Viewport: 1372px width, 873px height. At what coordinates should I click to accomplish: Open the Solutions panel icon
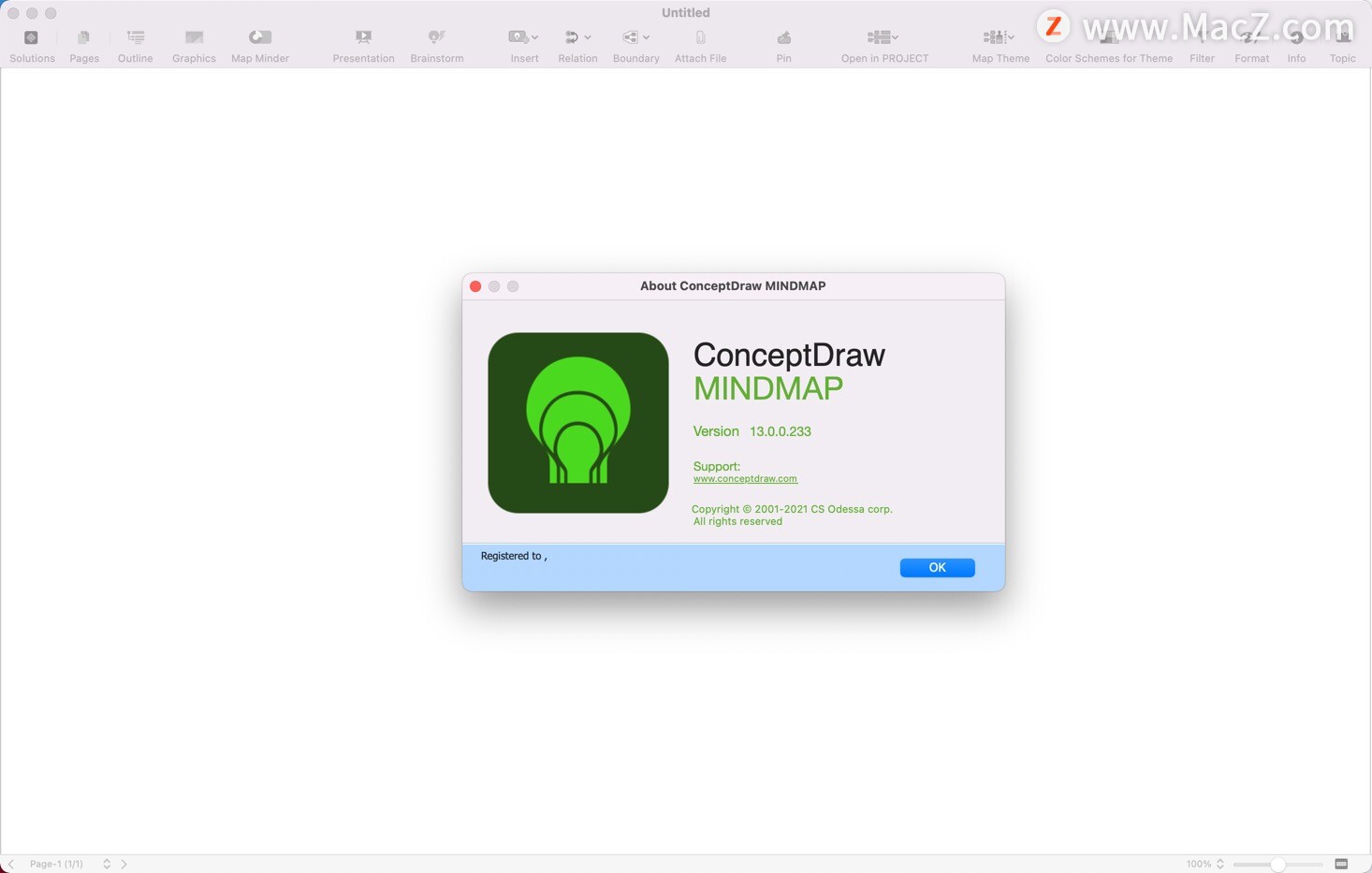click(31, 37)
